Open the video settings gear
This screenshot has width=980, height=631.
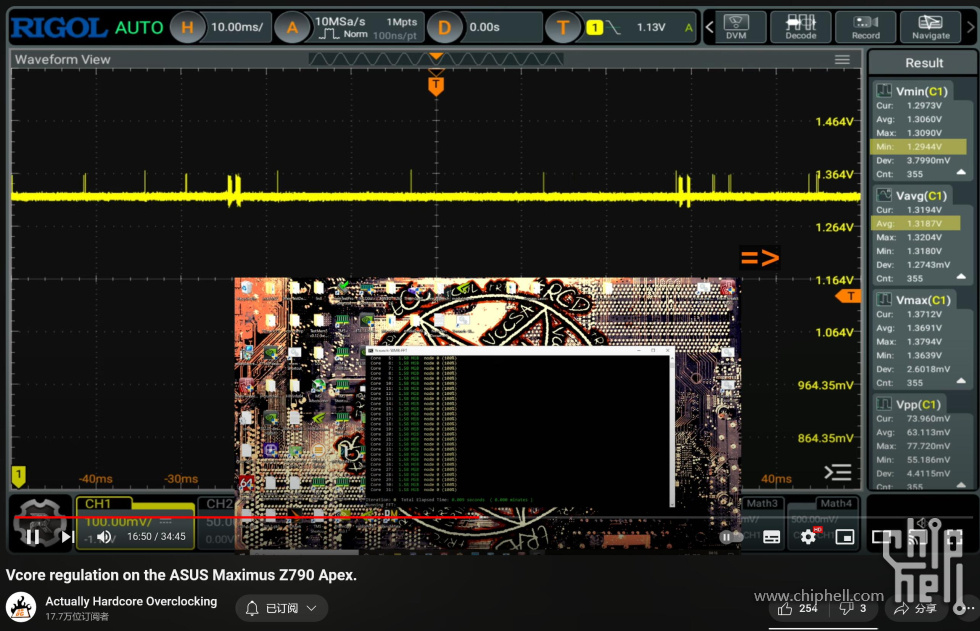tap(808, 537)
